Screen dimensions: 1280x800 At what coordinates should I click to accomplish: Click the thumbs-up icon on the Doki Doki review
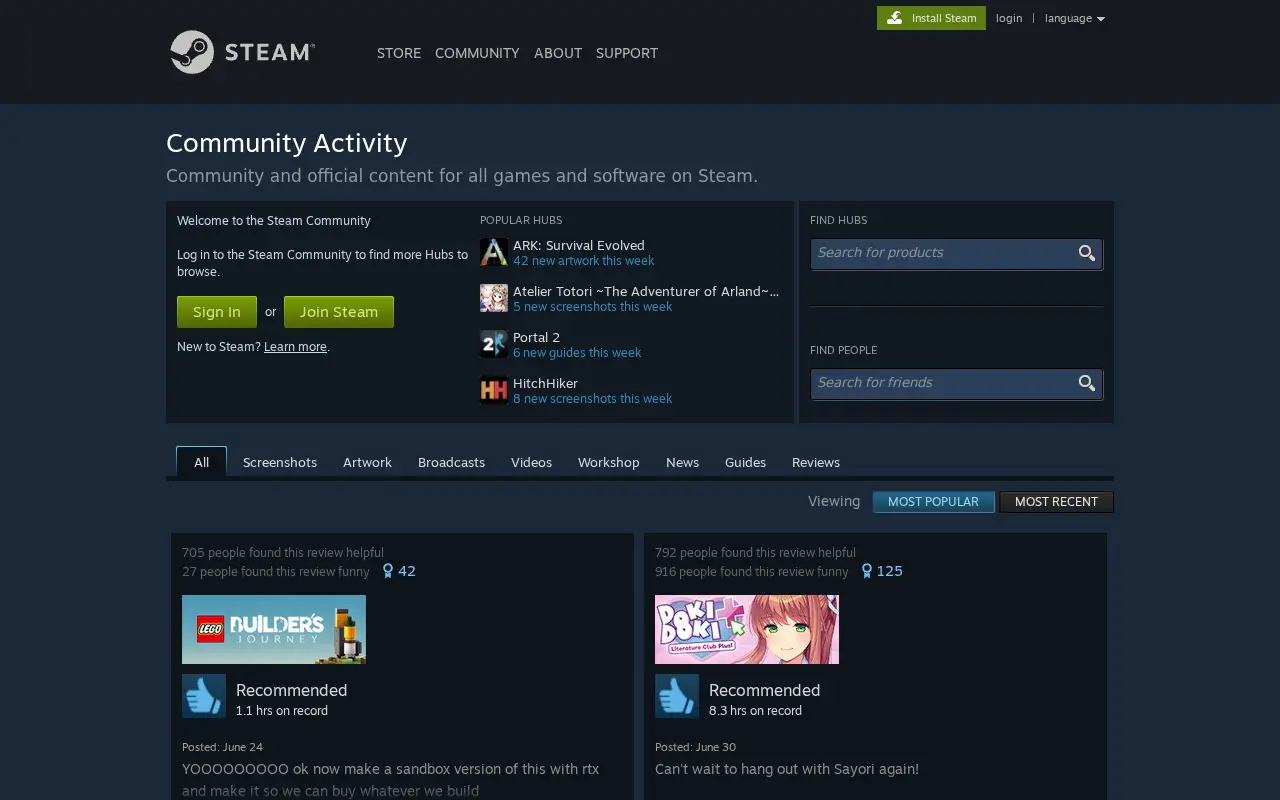(x=677, y=696)
